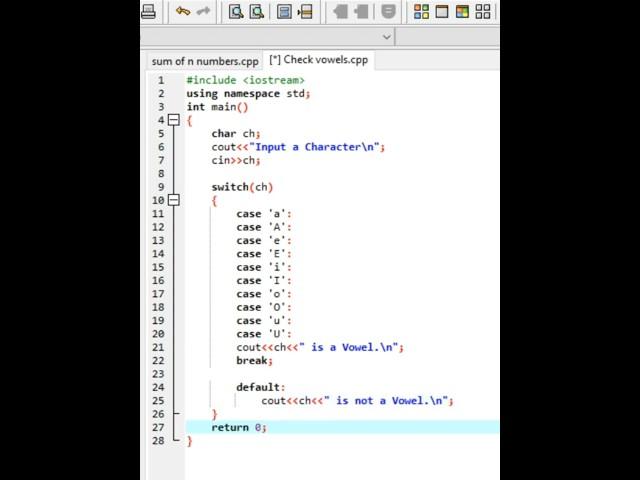Click the greyed shield-shaped toolbar icon
The width and height of the screenshot is (640, 480).
click(388, 11)
